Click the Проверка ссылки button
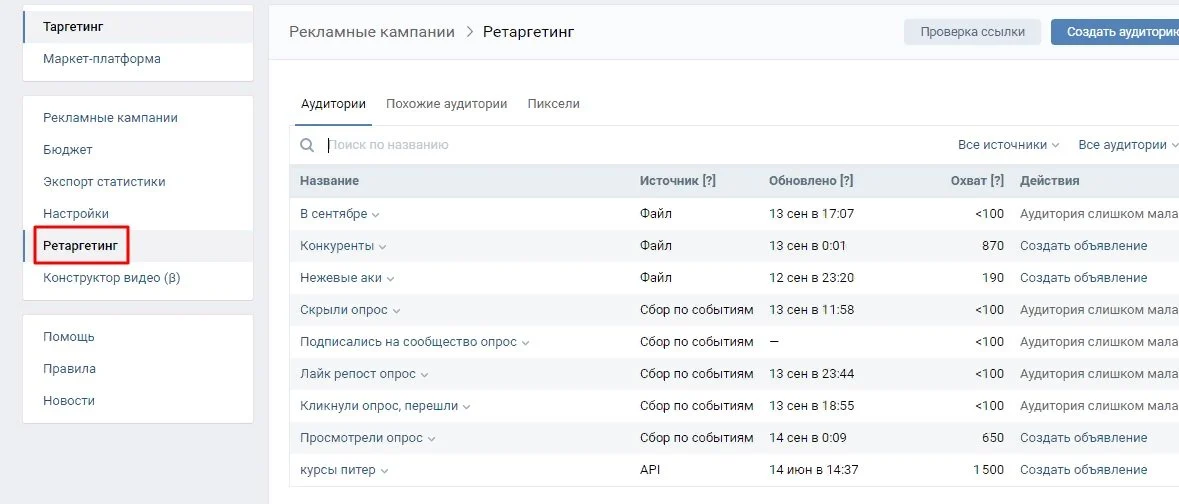The image size is (1179, 504). click(972, 32)
